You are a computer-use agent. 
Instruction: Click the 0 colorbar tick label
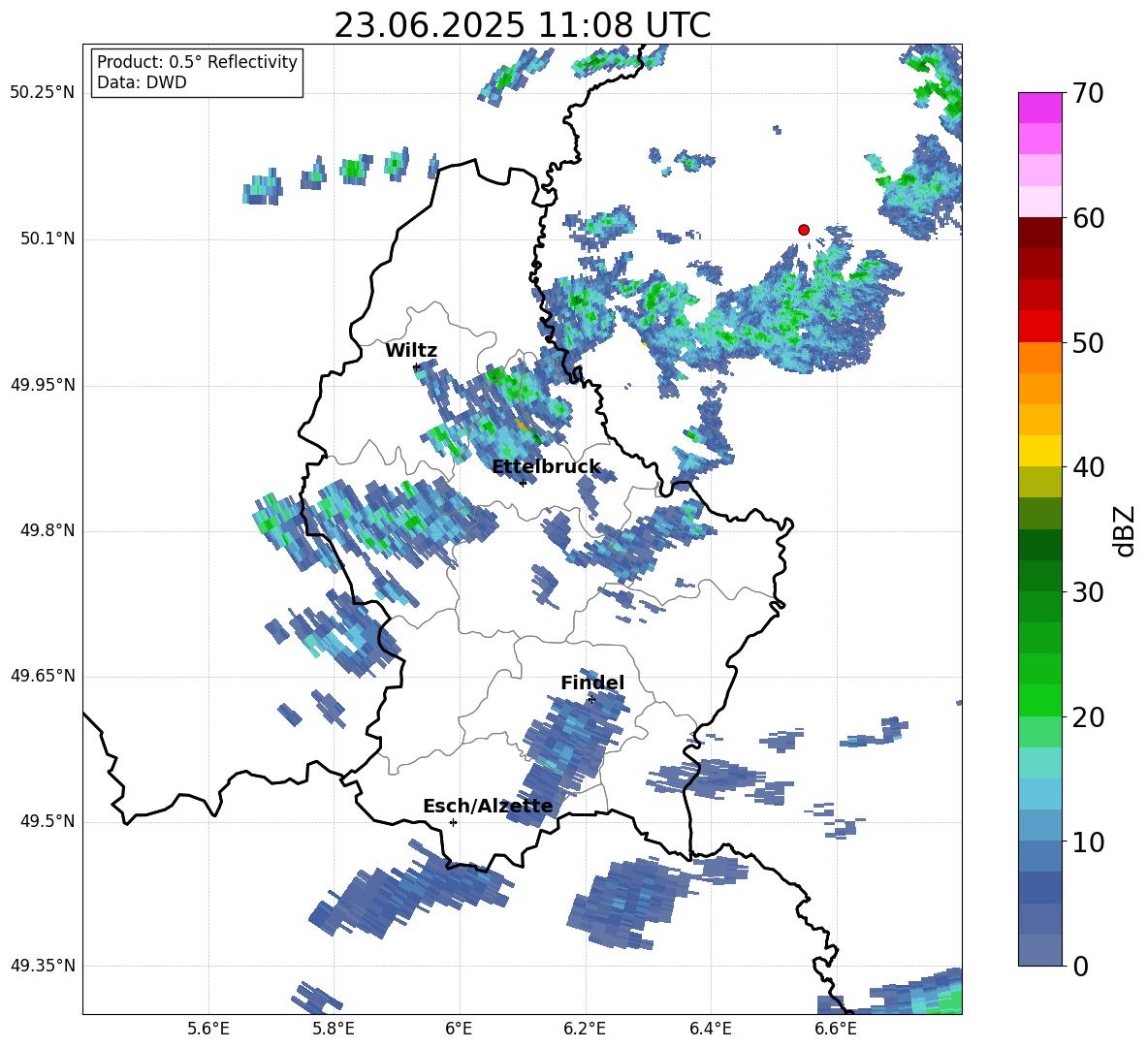pos(1081,967)
